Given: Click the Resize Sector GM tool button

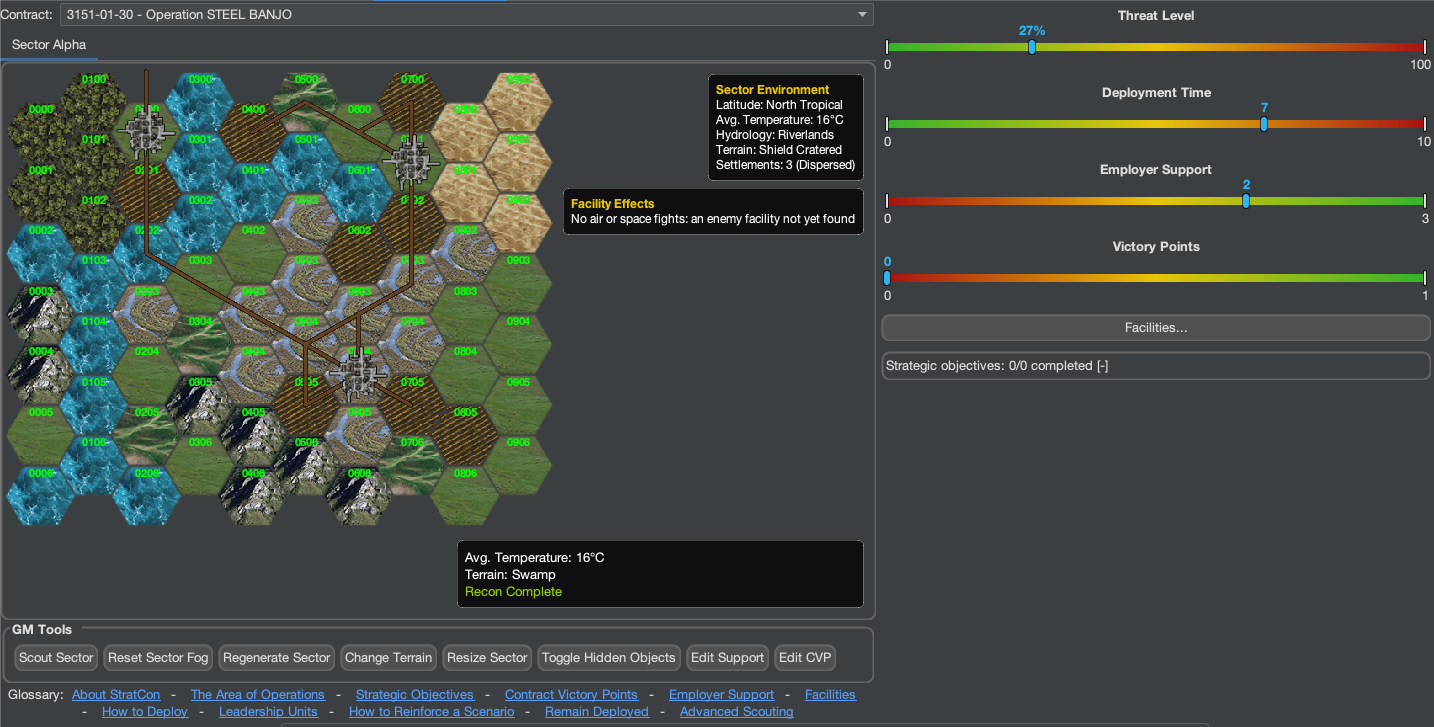Looking at the screenshot, I should pyautogui.click(x=487, y=658).
